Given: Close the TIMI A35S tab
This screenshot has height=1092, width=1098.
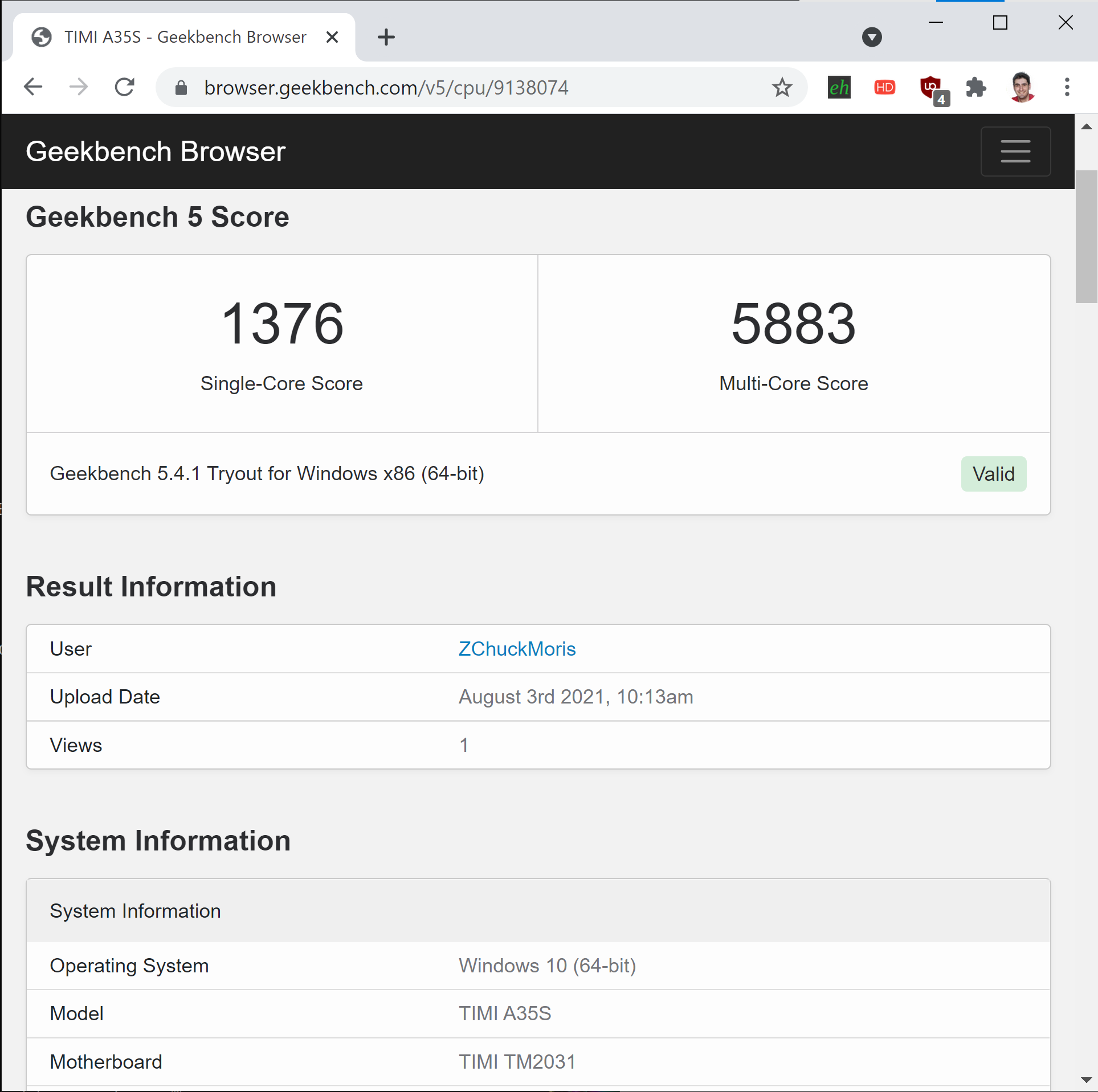Looking at the screenshot, I should click(332, 37).
